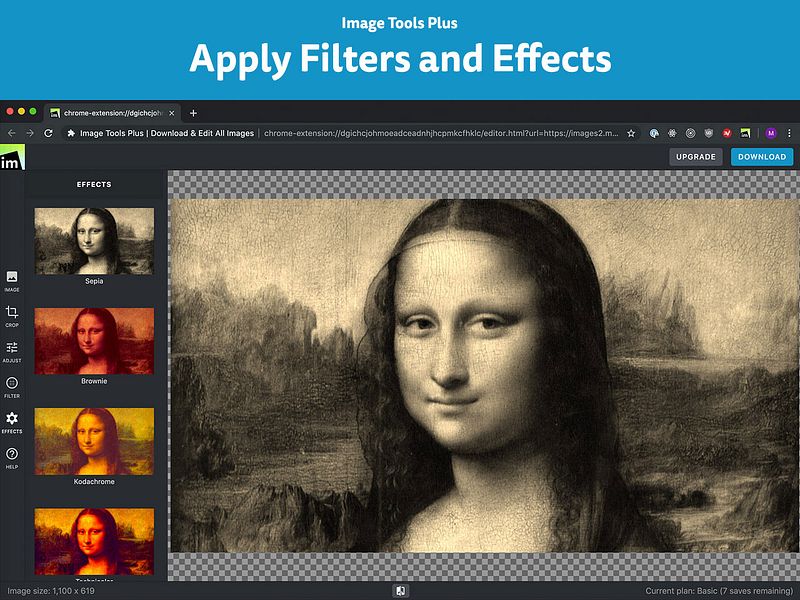This screenshot has width=800, height=600.
Task: Go forward in browser history
Action: (x=30, y=133)
